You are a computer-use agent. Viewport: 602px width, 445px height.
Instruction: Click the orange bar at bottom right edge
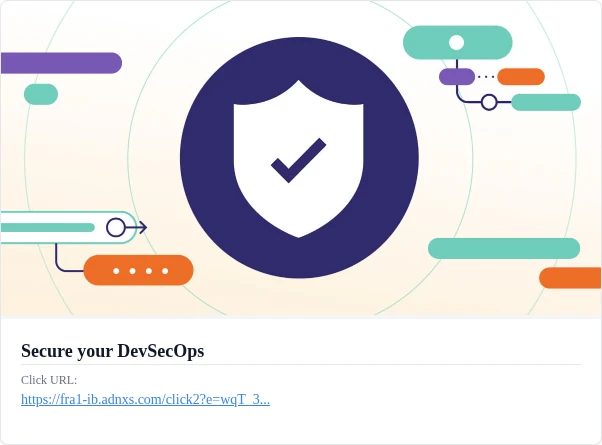pos(570,278)
